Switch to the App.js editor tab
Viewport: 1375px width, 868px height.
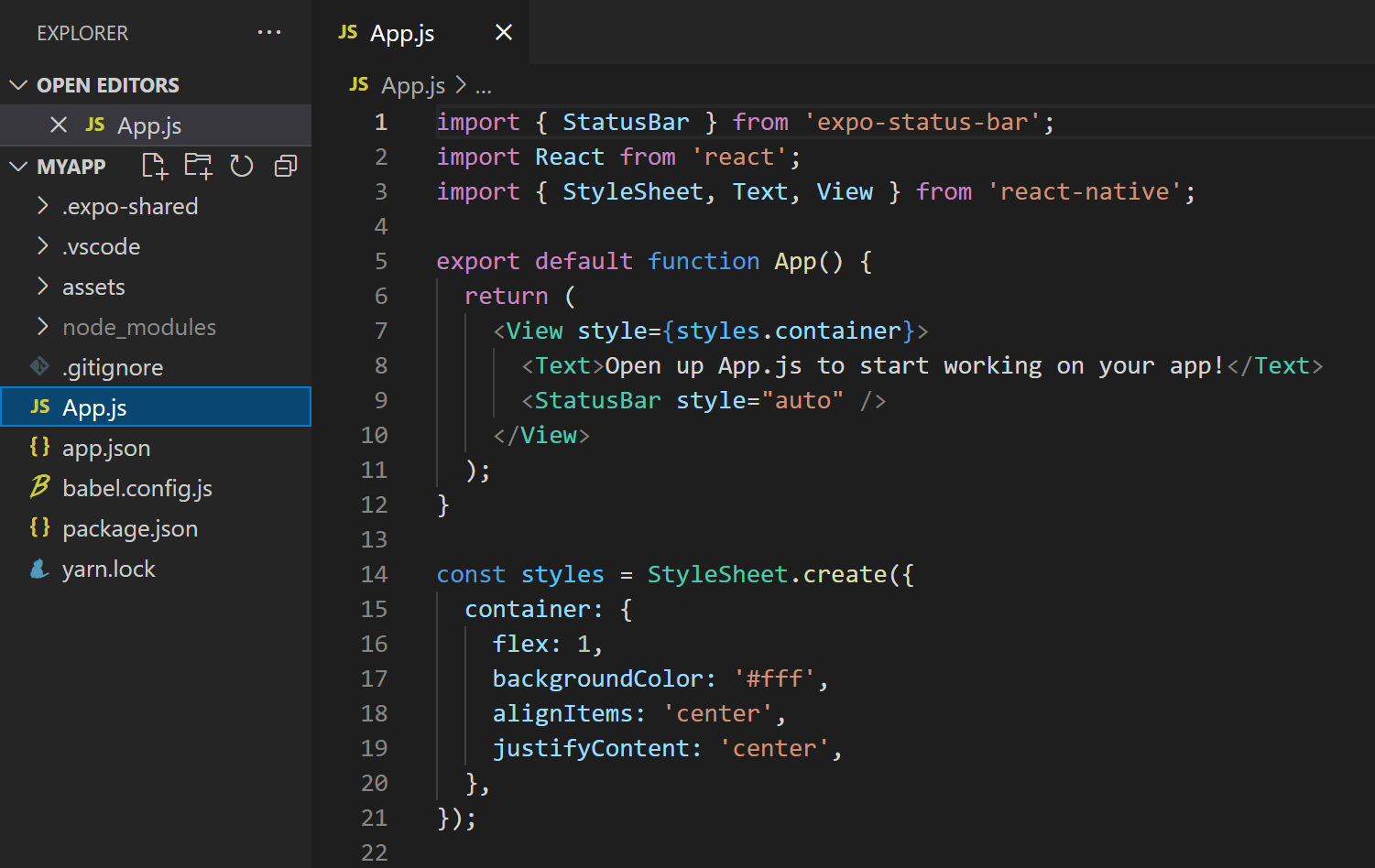pos(401,32)
